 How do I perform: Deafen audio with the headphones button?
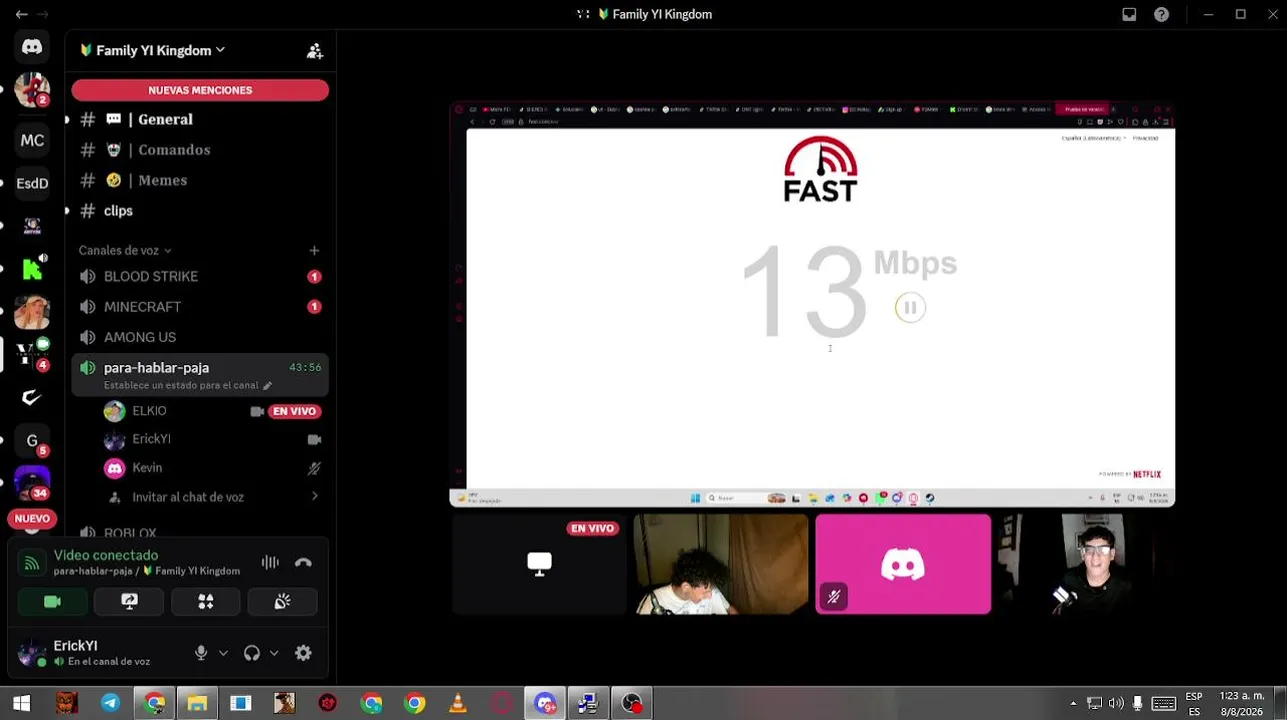(252, 653)
